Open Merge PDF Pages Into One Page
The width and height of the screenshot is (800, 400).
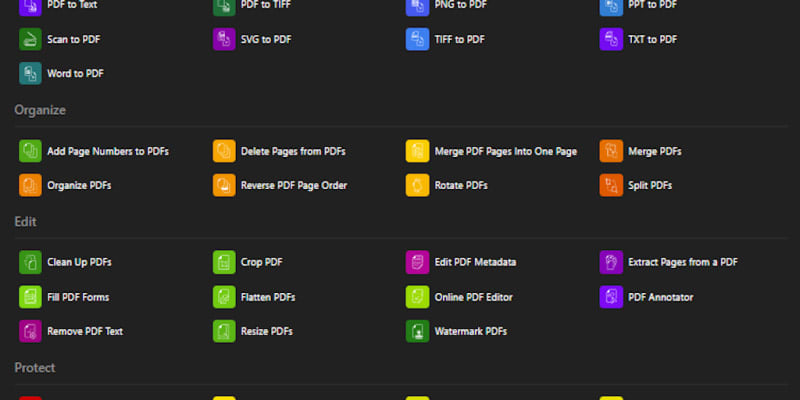point(505,152)
